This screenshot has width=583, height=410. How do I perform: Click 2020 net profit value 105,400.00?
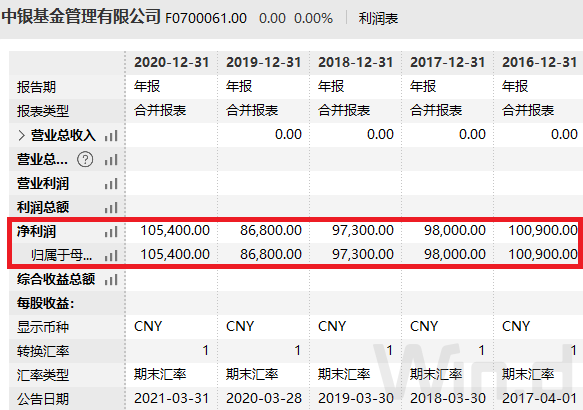[x=175, y=230]
